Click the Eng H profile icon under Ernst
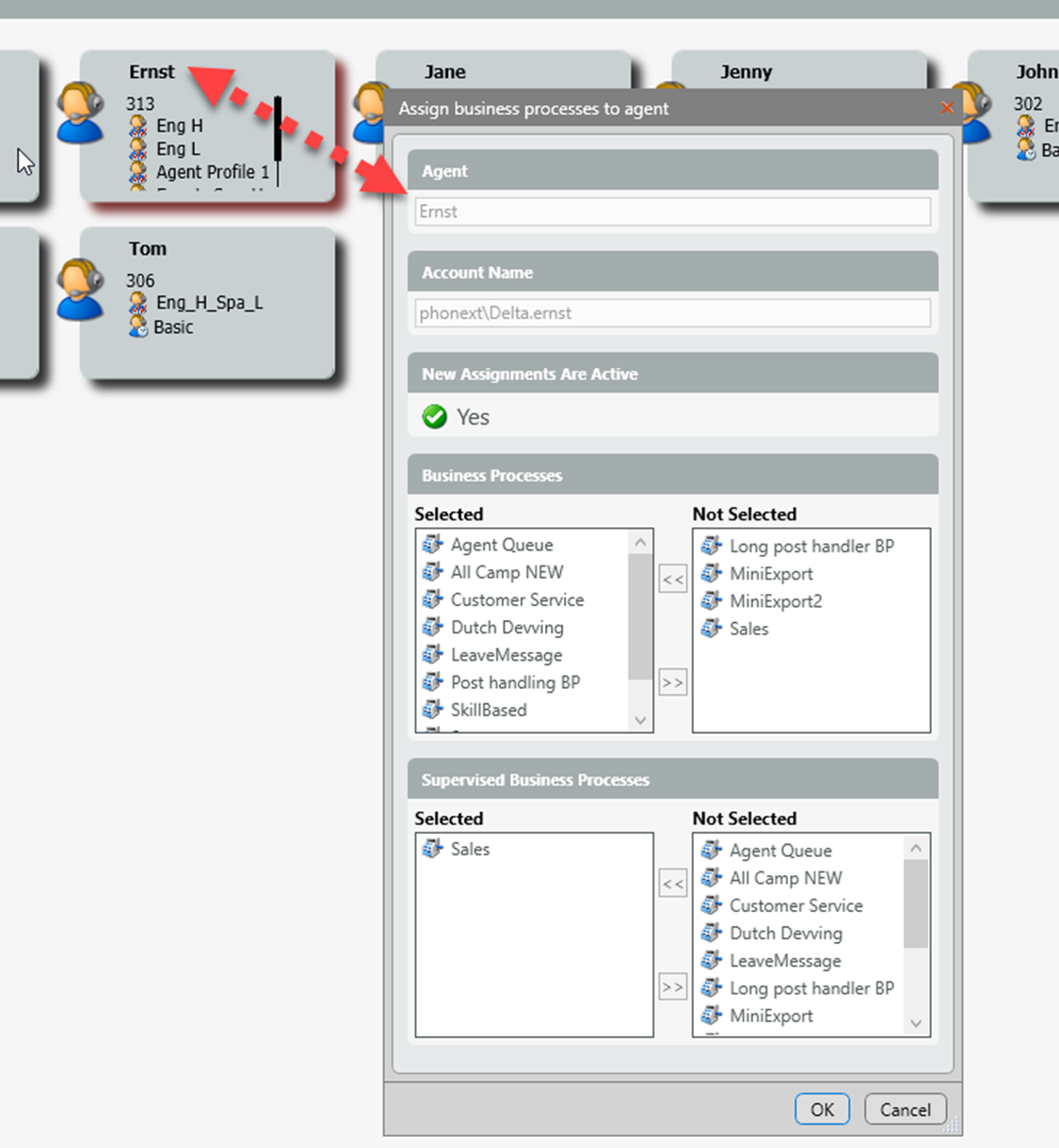This screenshot has width=1059, height=1148. (x=138, y=126)
